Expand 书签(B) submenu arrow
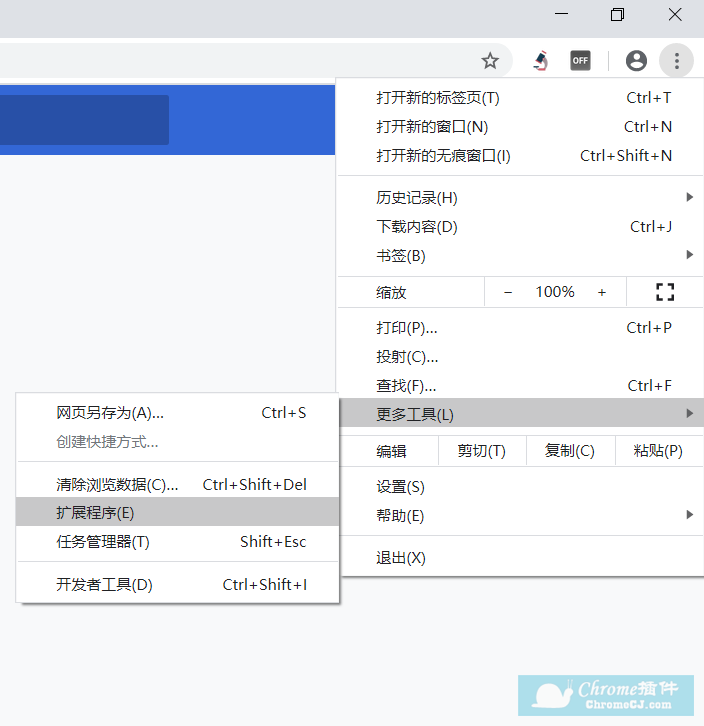The image size is (704, 726). (689, 255)
